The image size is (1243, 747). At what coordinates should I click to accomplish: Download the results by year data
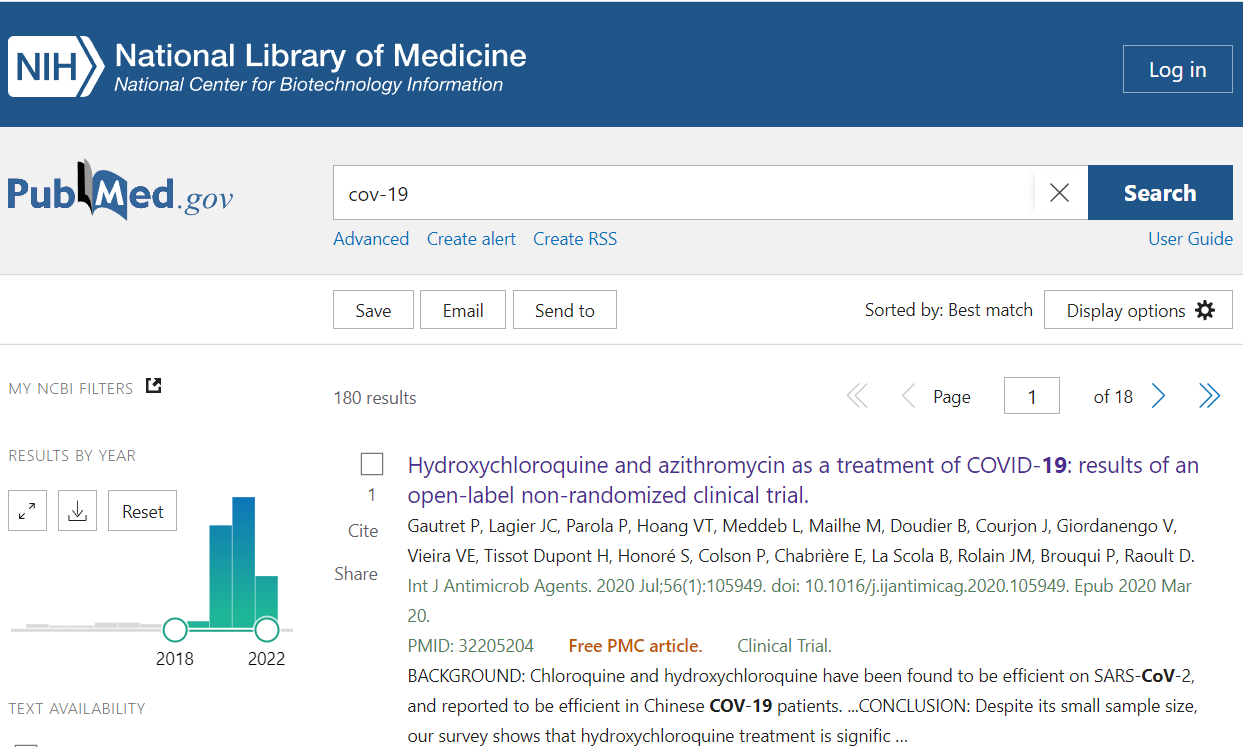77,511
